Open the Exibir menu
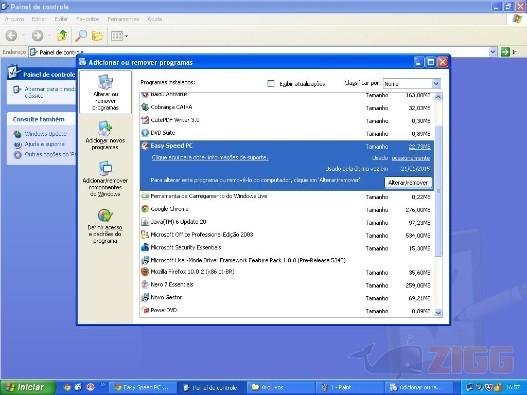 click(x=61, y=19)
